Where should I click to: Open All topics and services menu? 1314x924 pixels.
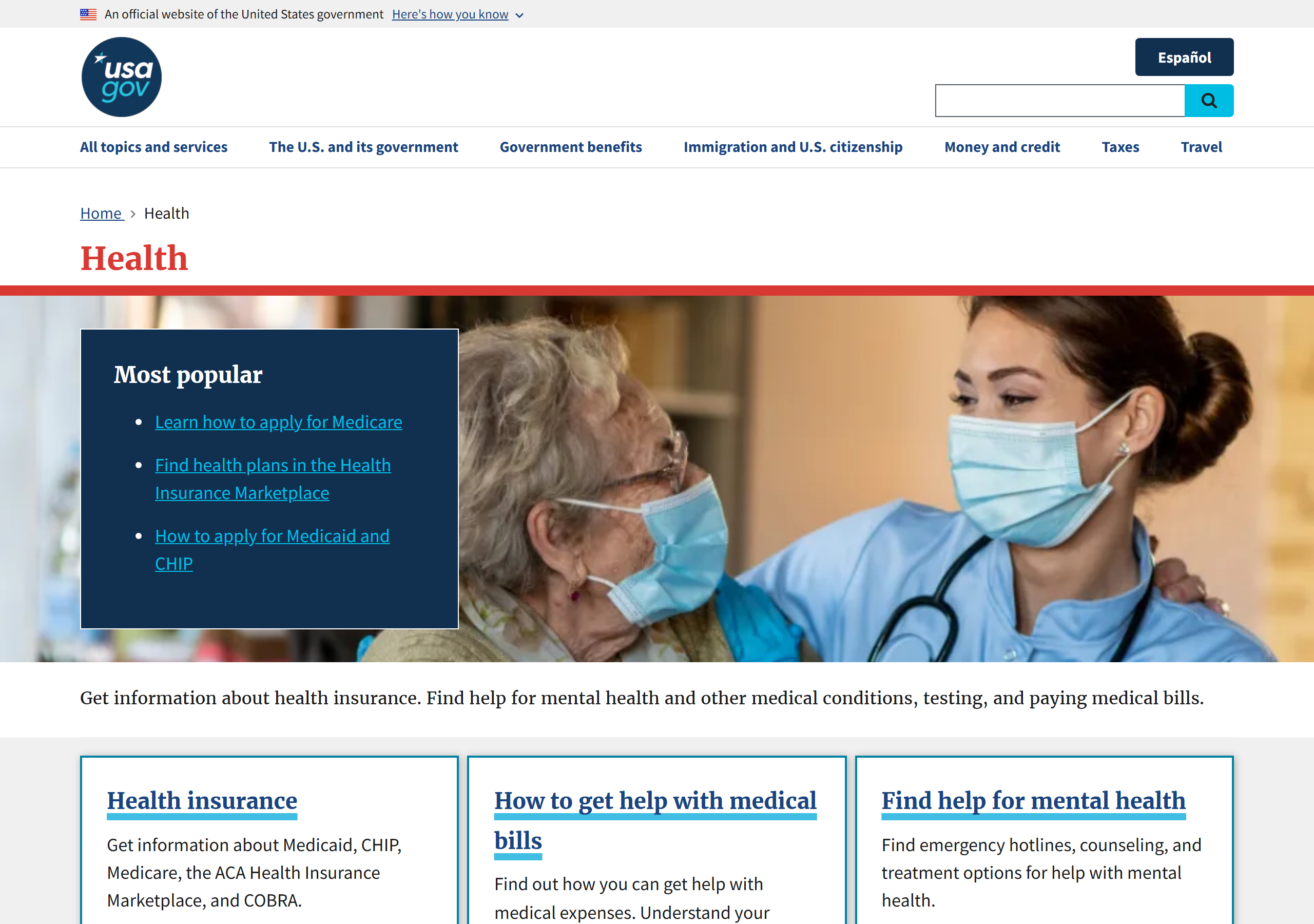[153, 147]
